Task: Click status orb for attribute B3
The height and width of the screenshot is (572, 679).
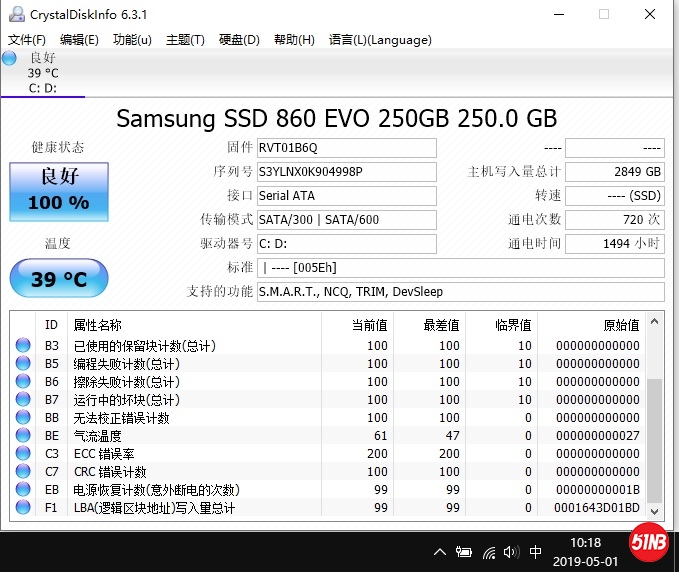Action: [23, 346]
